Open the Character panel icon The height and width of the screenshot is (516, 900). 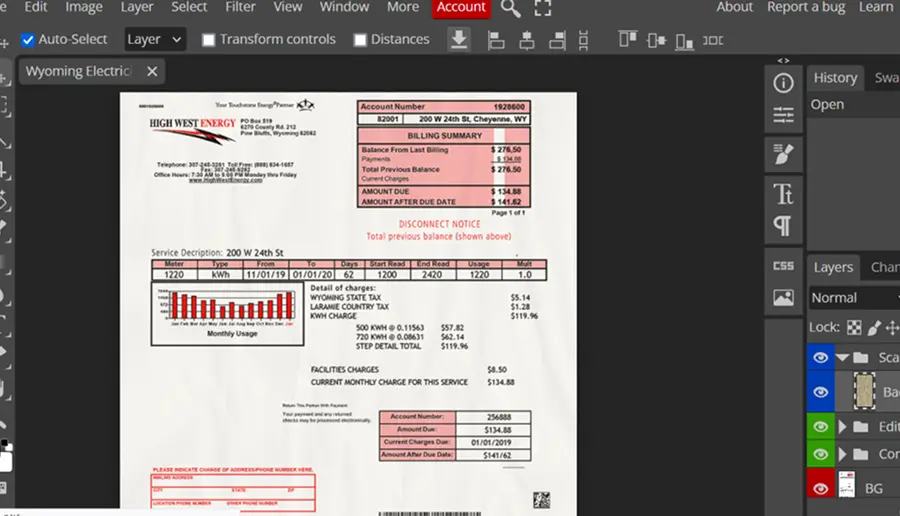pyautogui.click(x=783, y=193)
